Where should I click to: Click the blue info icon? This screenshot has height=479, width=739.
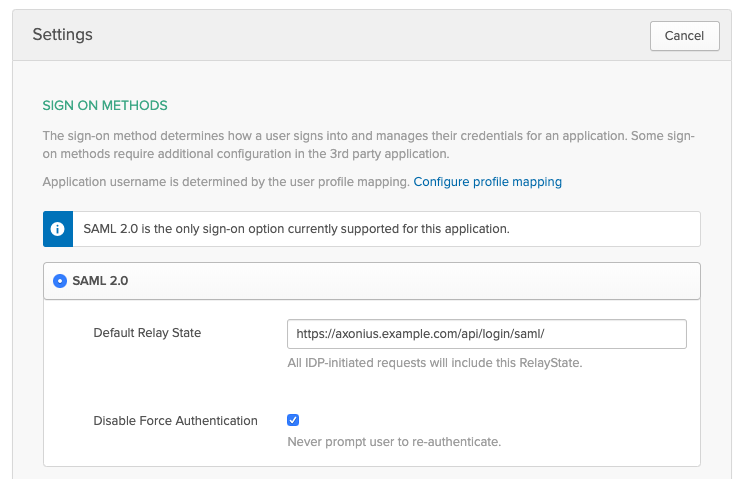58,229
